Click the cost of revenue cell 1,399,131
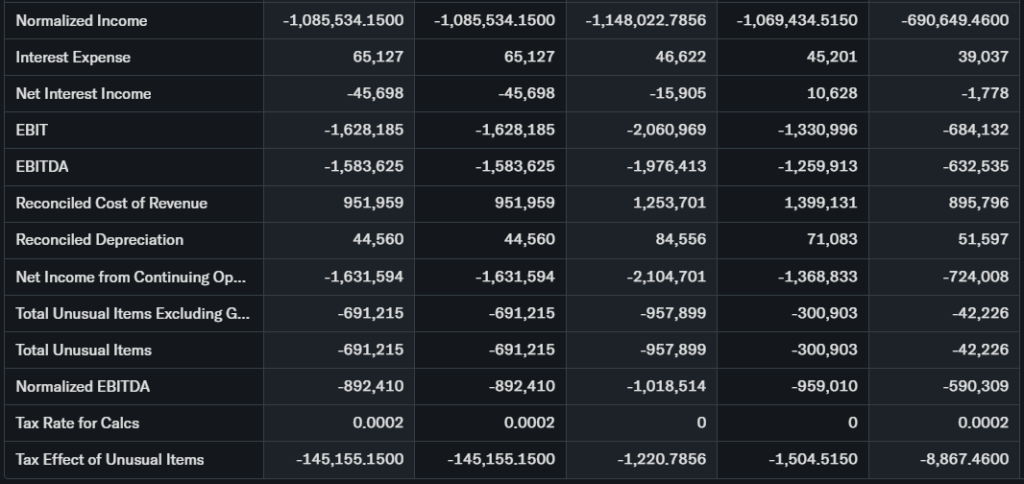The image size is (1024, 484). pos(819,203)
